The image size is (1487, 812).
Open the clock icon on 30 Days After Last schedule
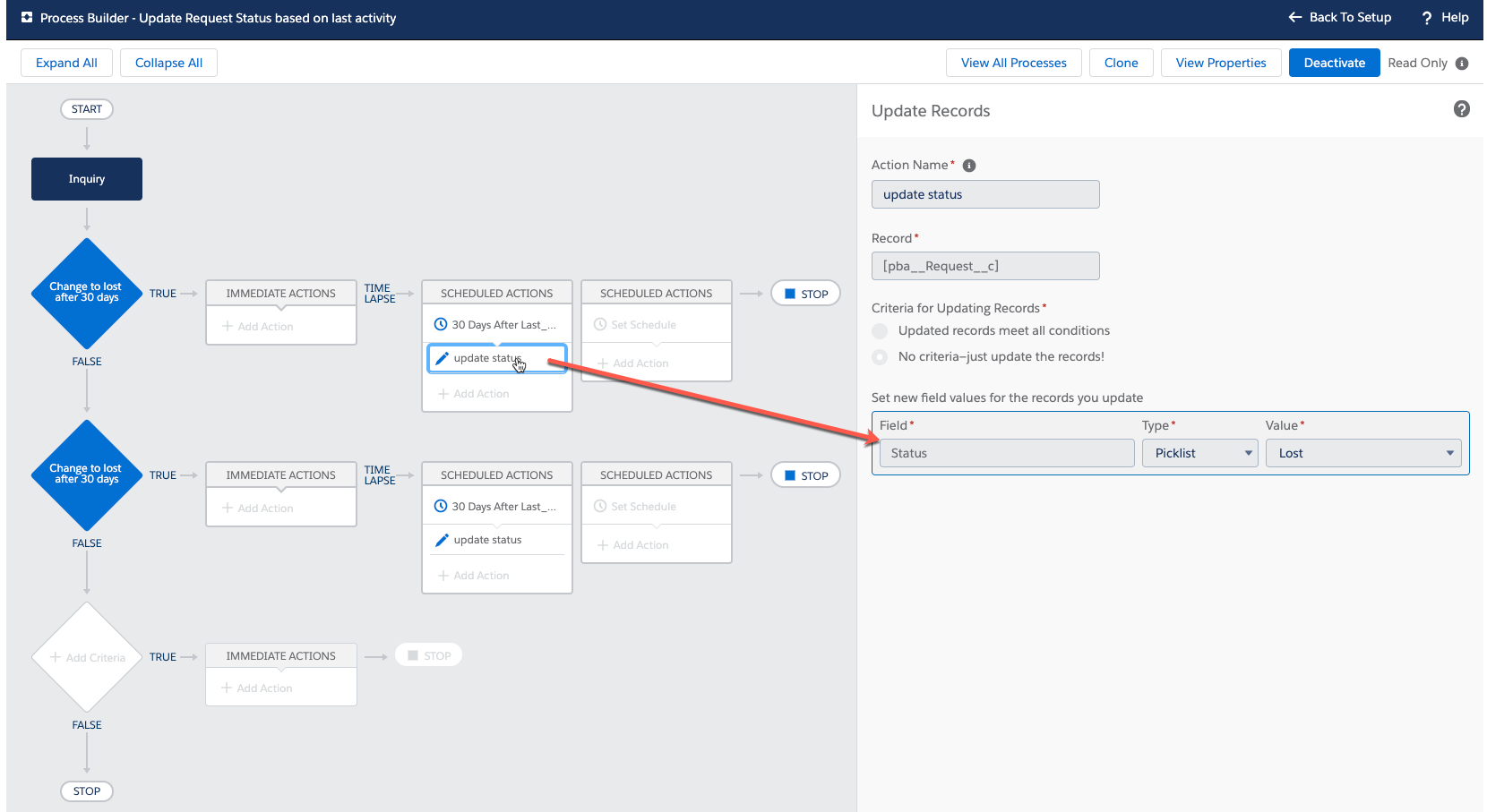pos(441,324)
